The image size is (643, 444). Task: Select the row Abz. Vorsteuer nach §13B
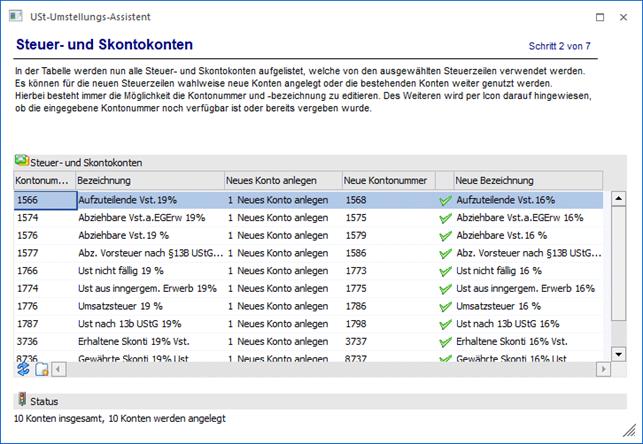(x=150, y=253)
